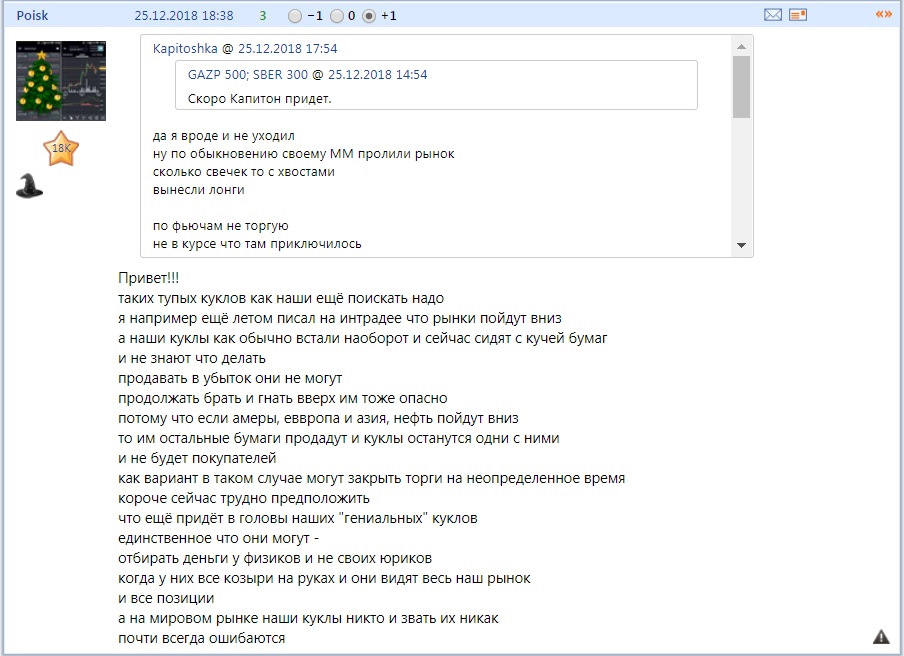This screenshot has height=656, width=904.
Task: Click the orange «» icon
Action: click(x=883, y=14)
